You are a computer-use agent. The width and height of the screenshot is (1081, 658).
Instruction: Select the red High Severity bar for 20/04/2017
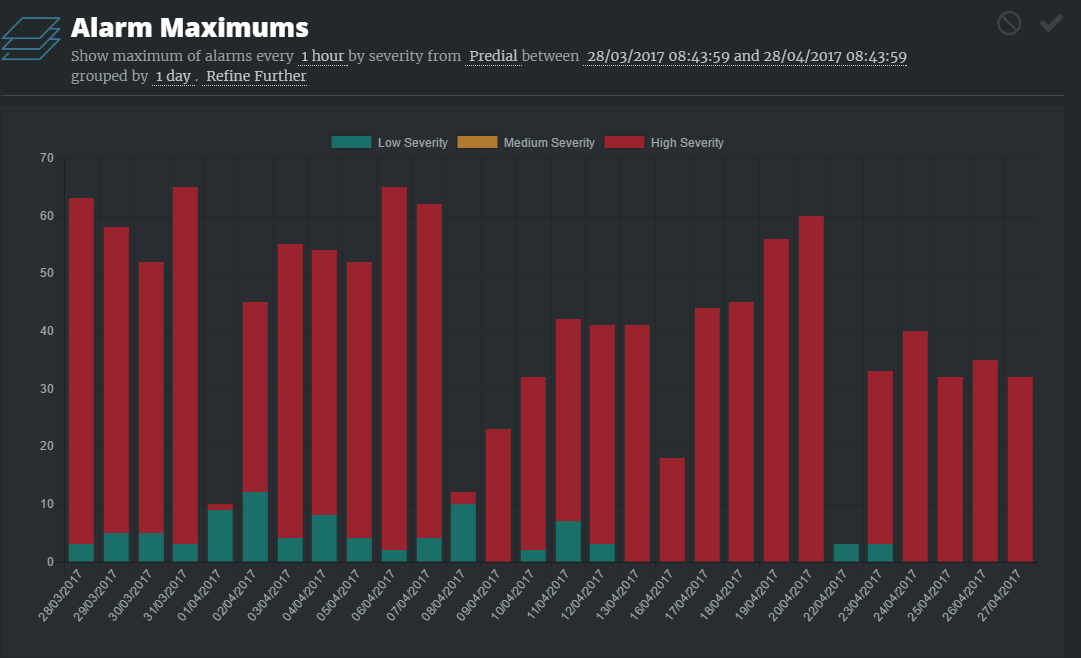point(811,388)
